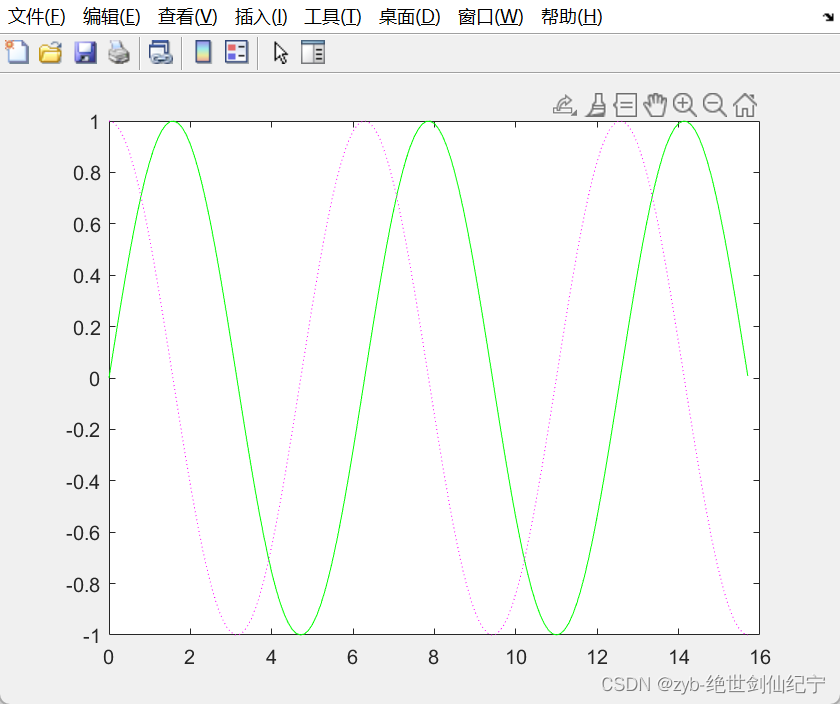
Task: Open the 插入(I) menu
Action: (x=261, y=17)
